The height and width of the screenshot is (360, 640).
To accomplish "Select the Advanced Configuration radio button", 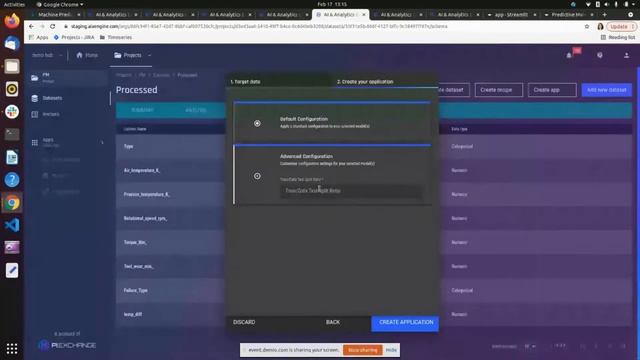I will click(x=257, y=176).
